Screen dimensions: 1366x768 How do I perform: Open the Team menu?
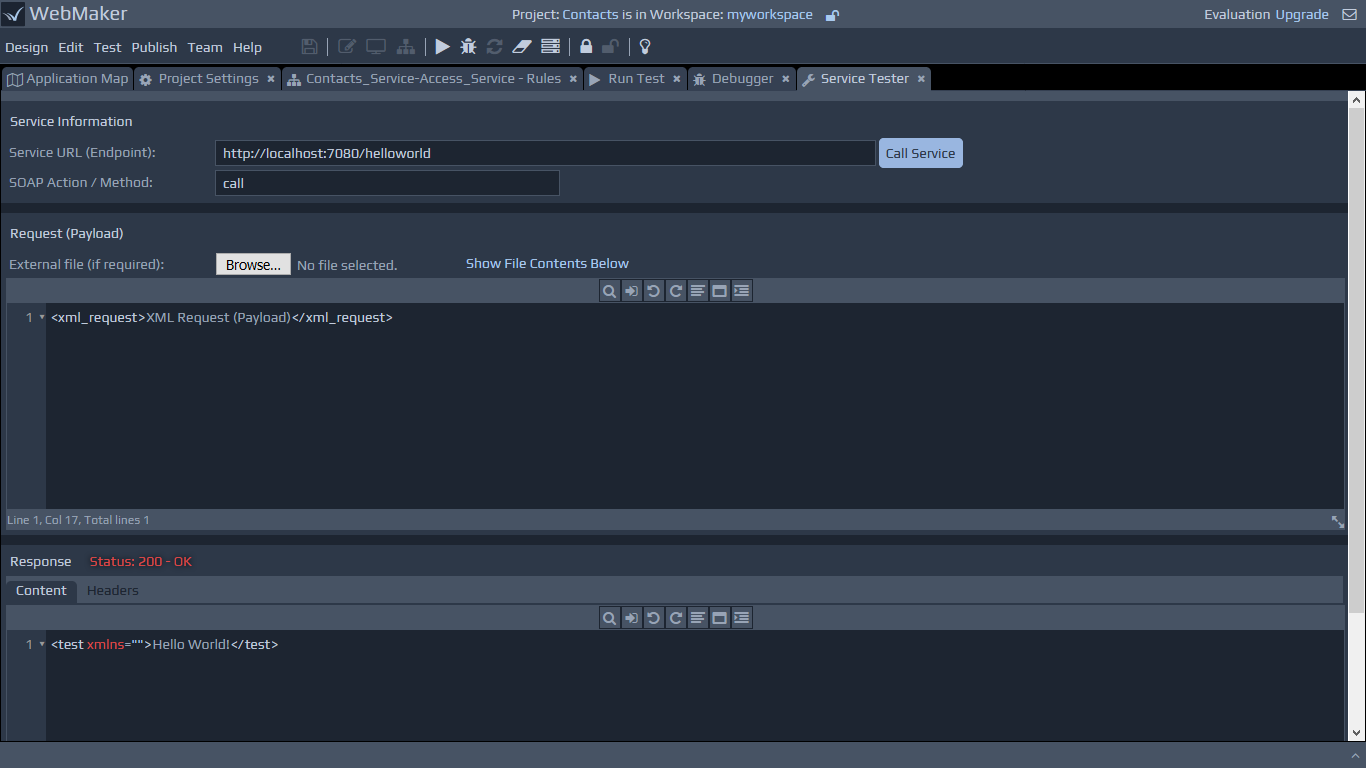tap(205, 47)
